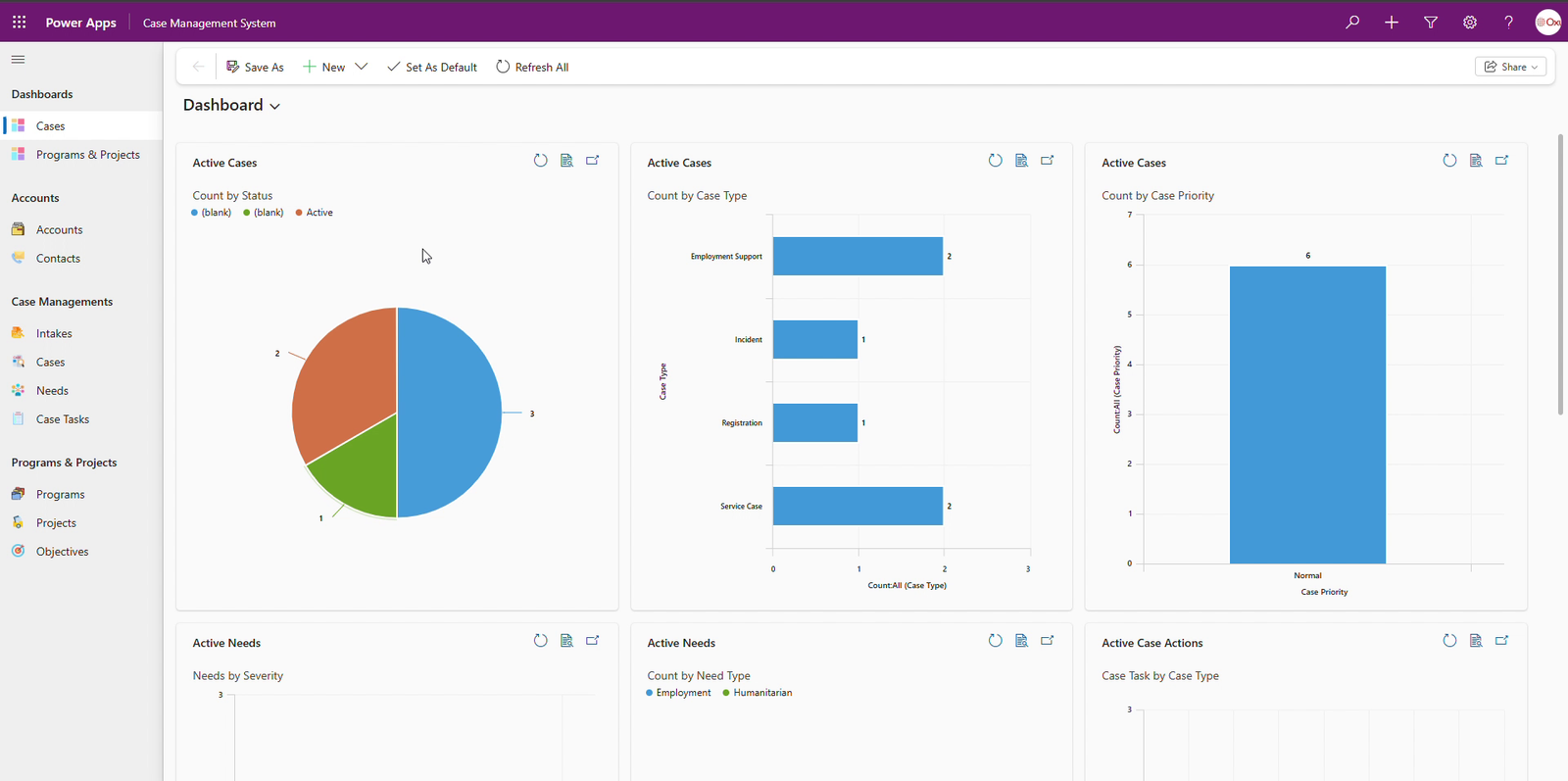Screen dimensions: 1568x781
Task: Toggle the Humanitarian legend entry
Action: click(761, 693)
